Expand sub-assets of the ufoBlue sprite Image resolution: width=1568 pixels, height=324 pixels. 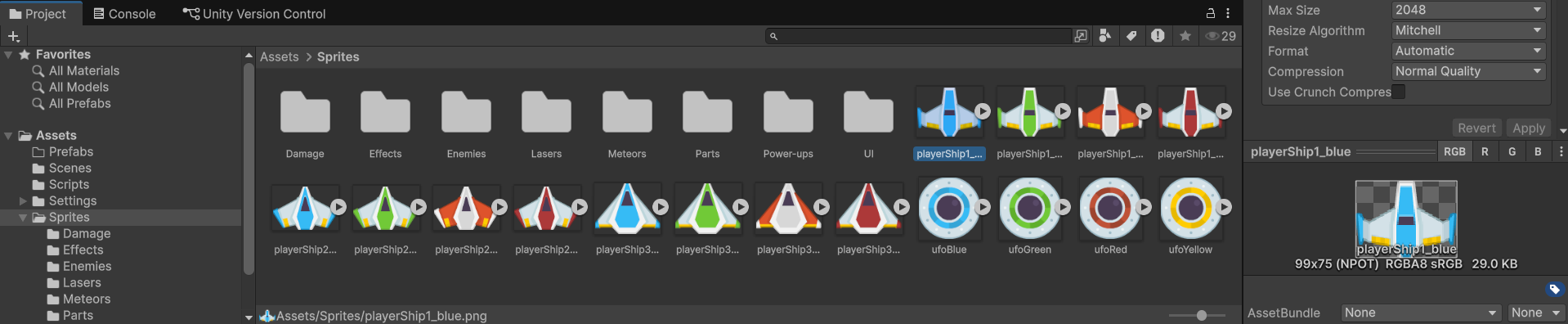click(x=983, y=208)
